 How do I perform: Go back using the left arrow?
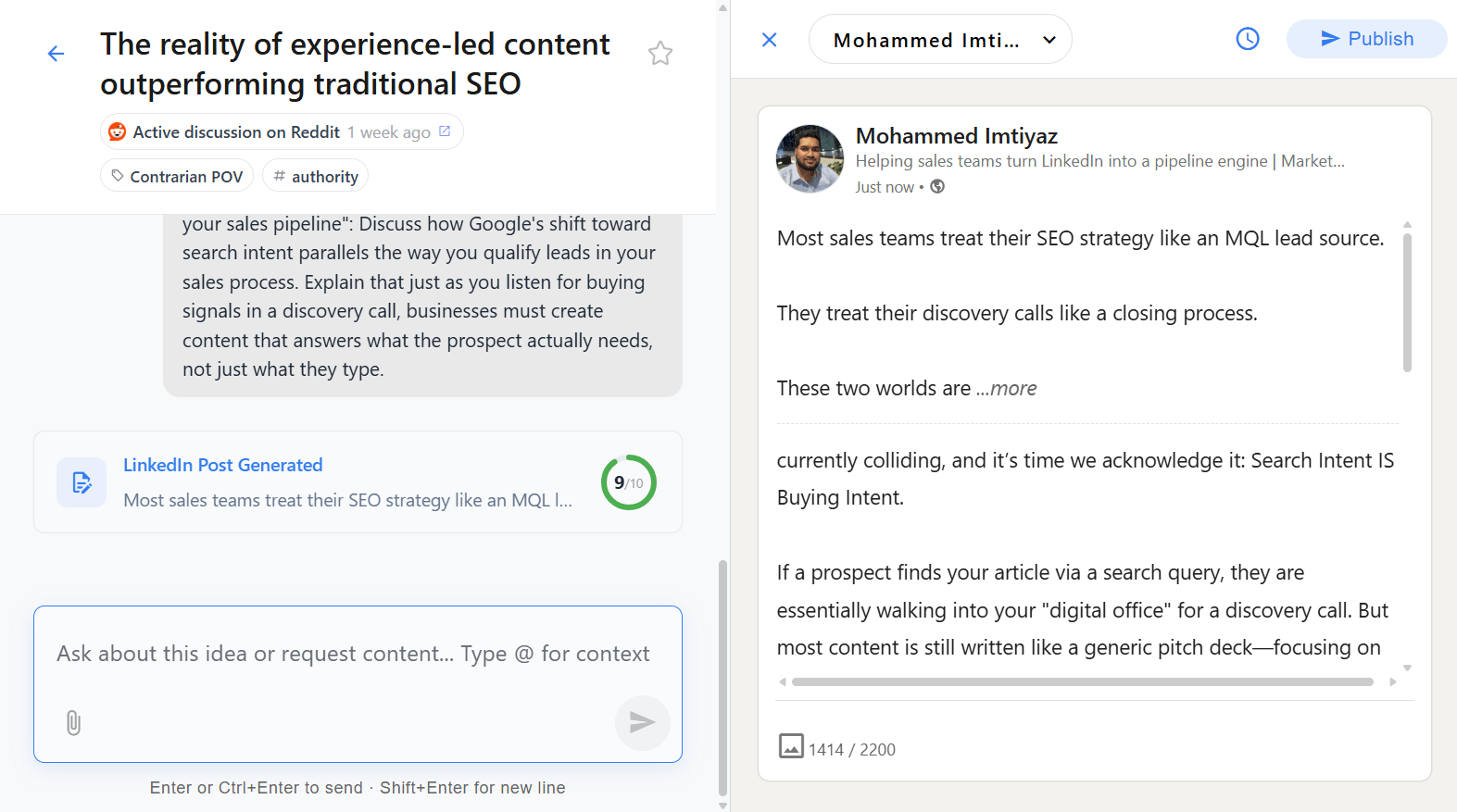[x=56, y=54]
